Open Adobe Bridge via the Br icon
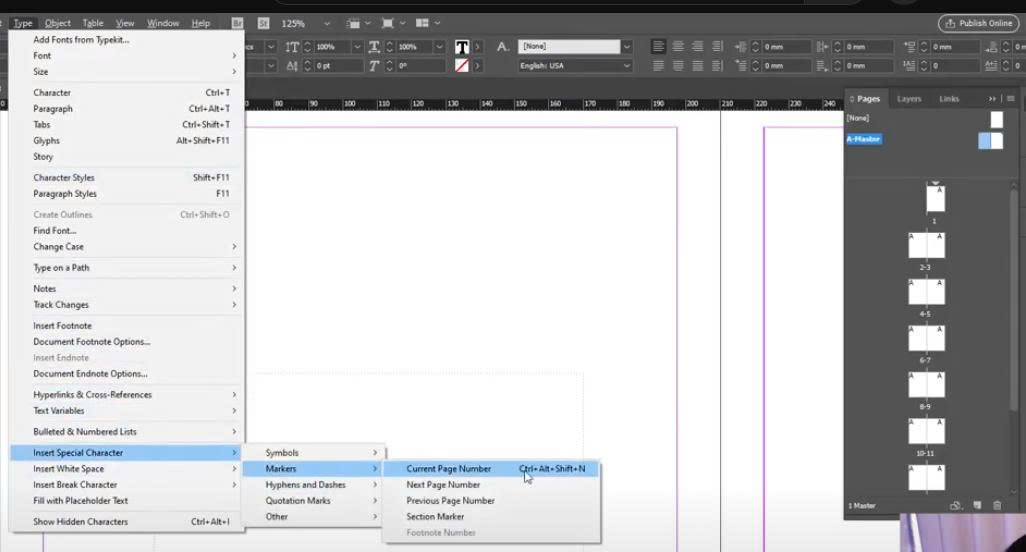 coord(237,23)
